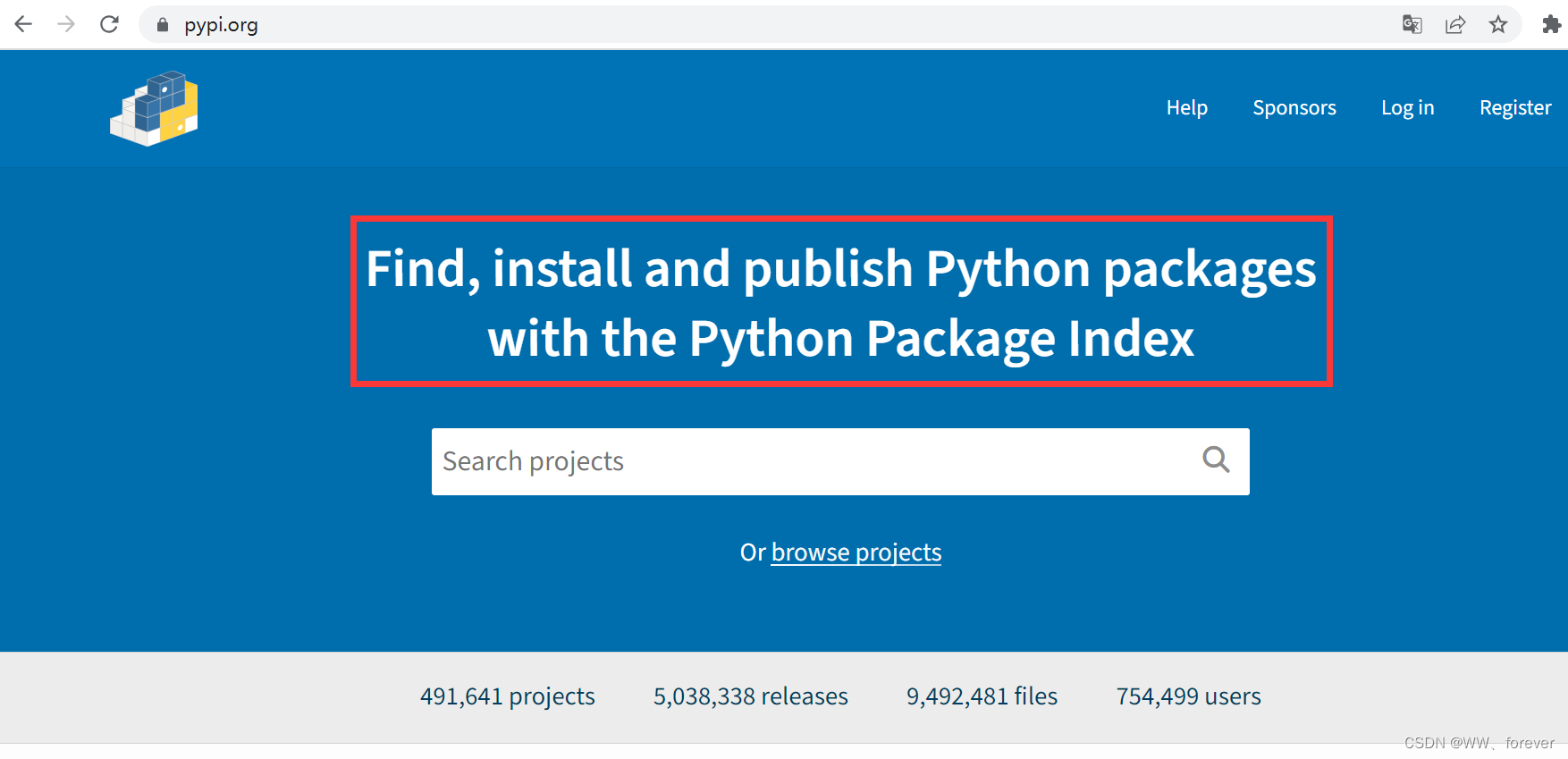Open the Register page
Viewport: 1568px width, 759px height.
(1515, 107)
